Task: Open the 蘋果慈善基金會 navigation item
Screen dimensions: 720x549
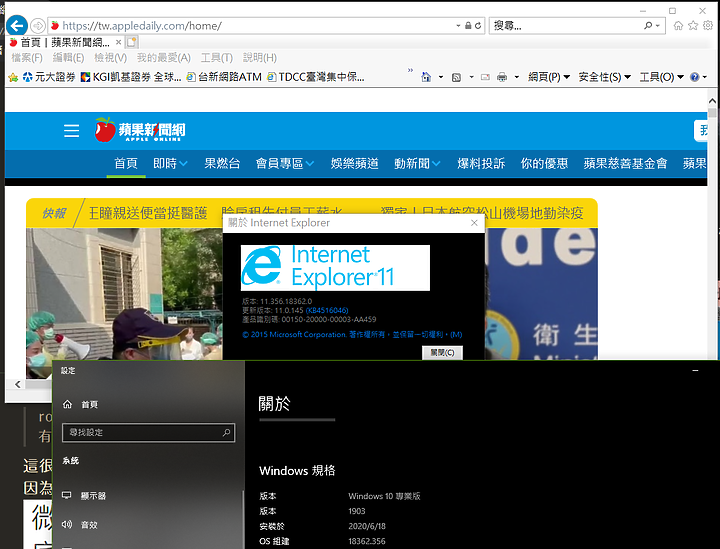Action: pyautogui.click(x=625, y=163)
